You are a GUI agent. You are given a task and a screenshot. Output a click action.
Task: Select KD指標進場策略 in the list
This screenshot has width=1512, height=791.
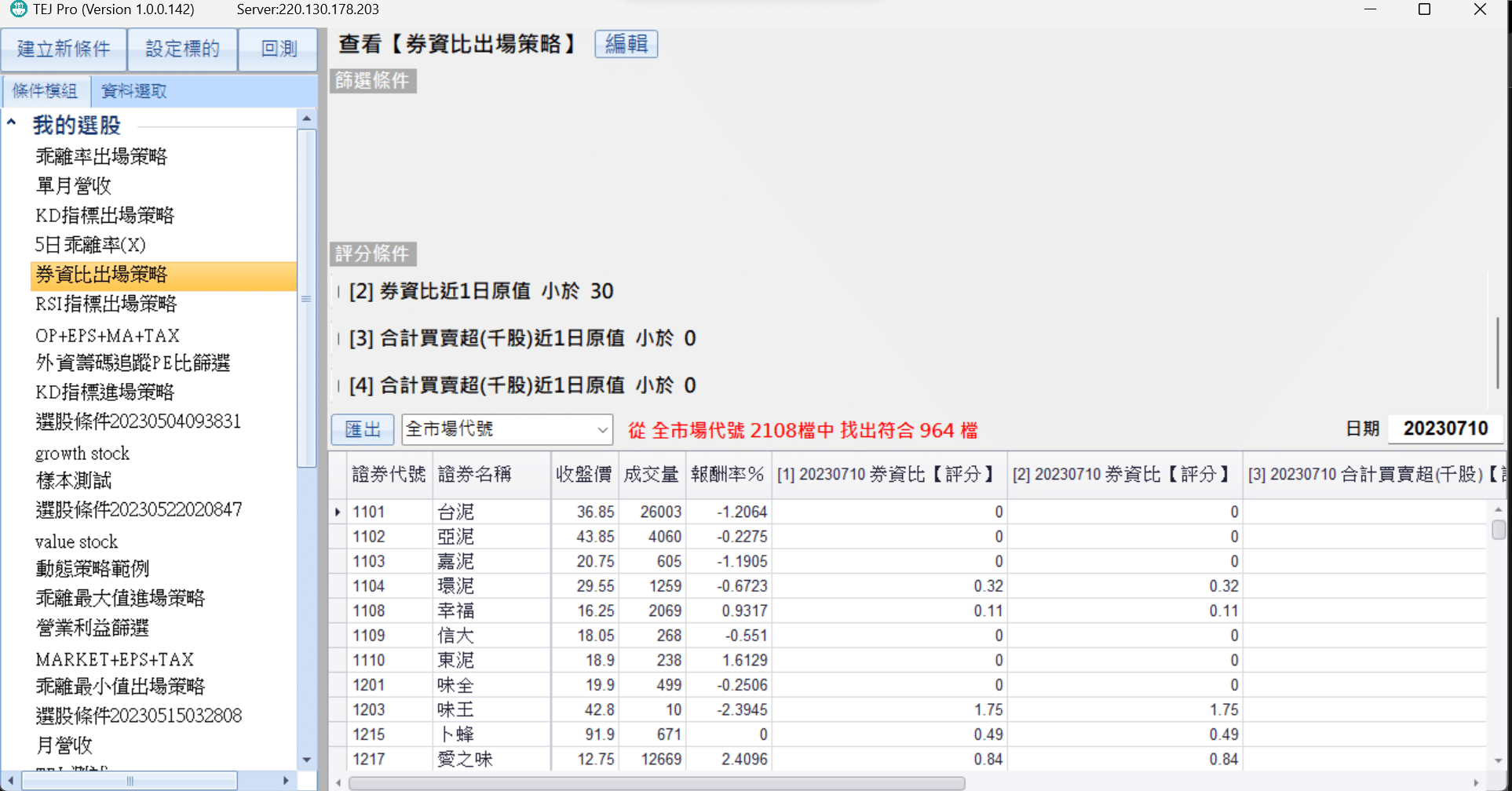[104, 392]
